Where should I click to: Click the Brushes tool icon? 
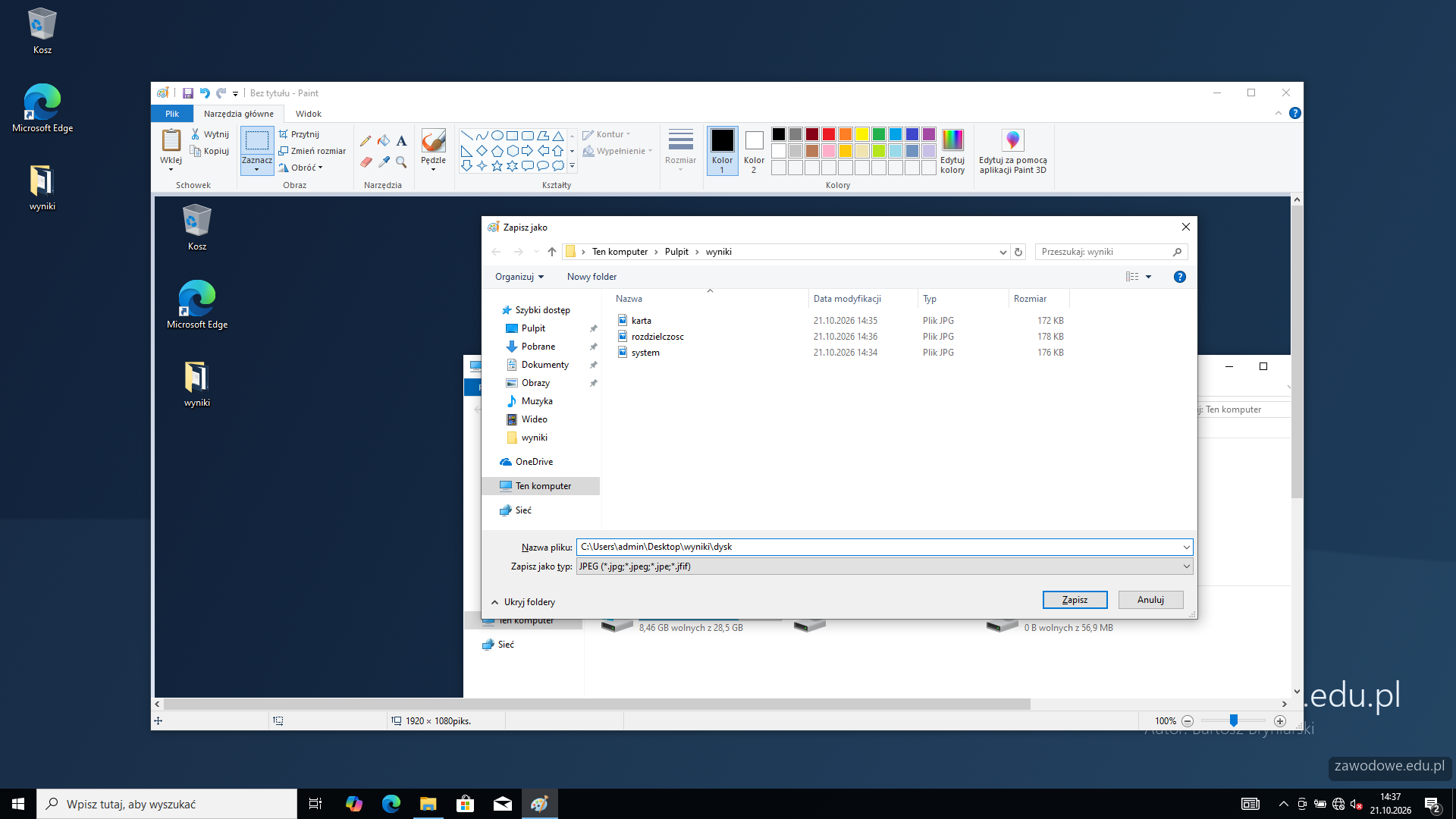tap(433, 141)
